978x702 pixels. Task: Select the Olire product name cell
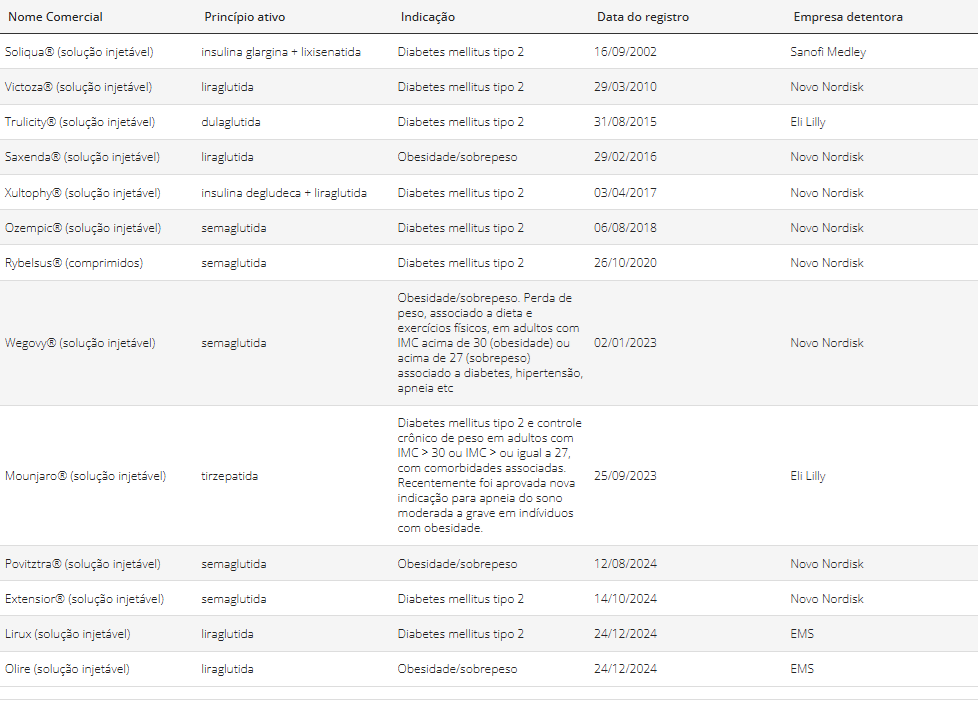[67, 669]
